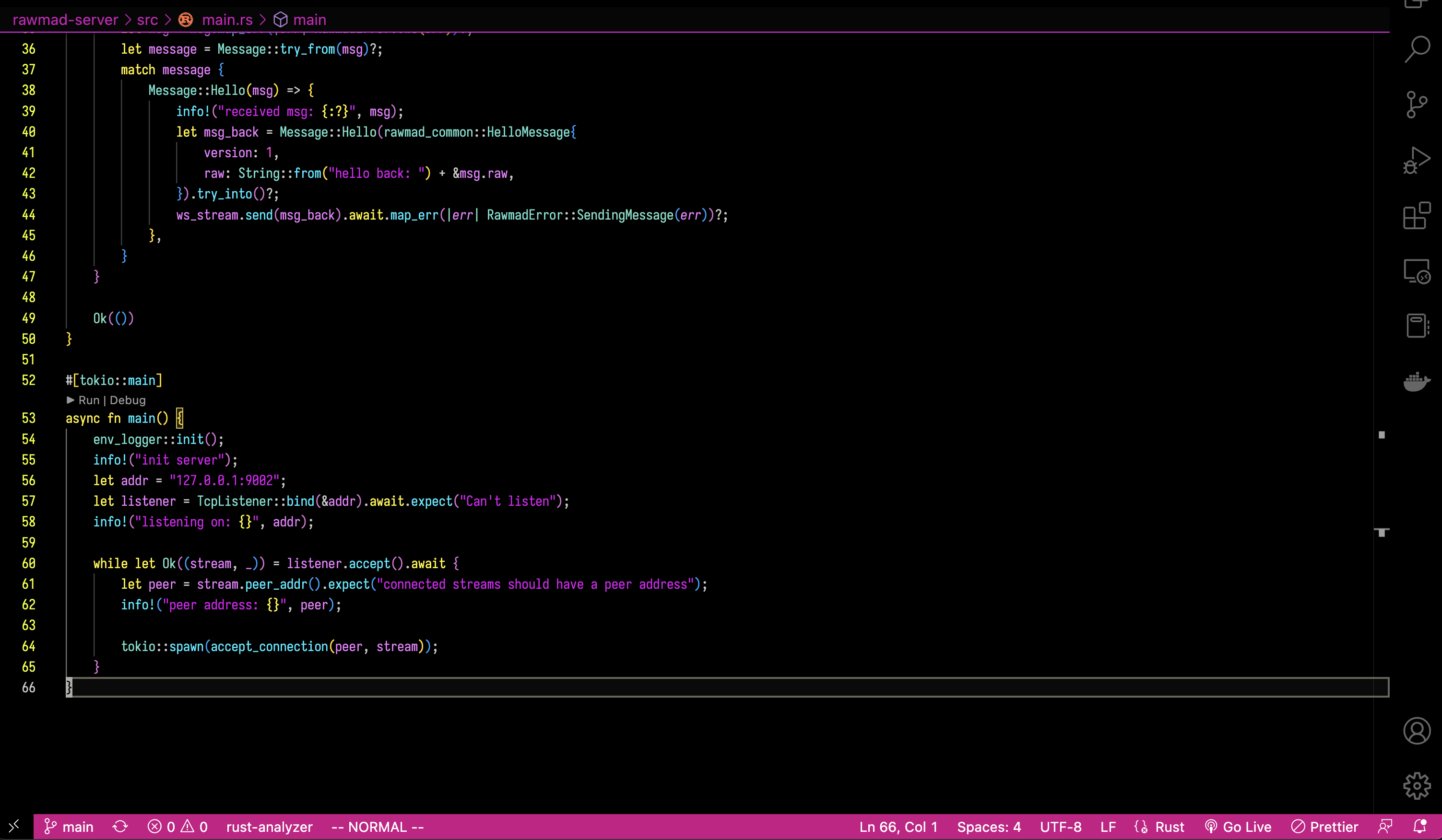Click the main function breadcrumb symbol
The image size is (1442, 840).
click(309, 20)
